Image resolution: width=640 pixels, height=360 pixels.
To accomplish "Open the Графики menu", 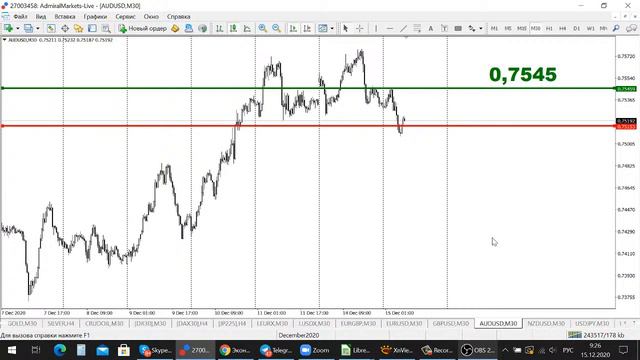I will click(95, 17).
